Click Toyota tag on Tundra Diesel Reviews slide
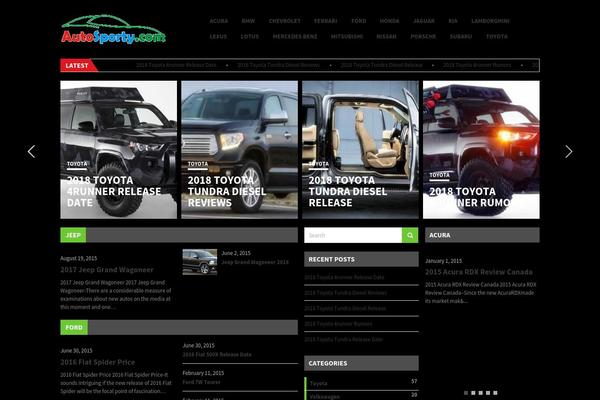 198,164
